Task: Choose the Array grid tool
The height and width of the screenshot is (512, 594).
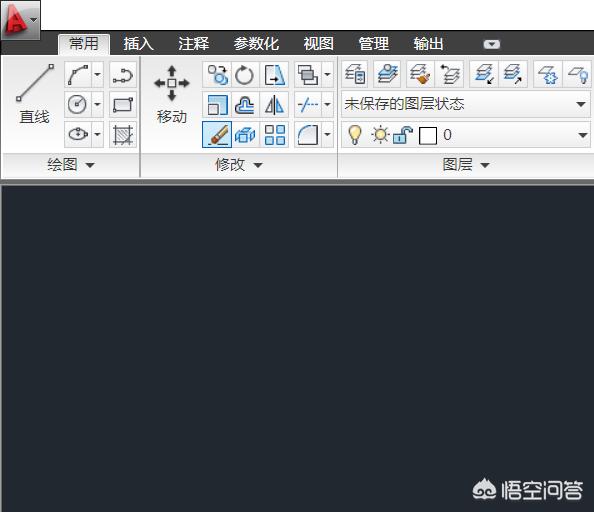Action: [274, 135]
